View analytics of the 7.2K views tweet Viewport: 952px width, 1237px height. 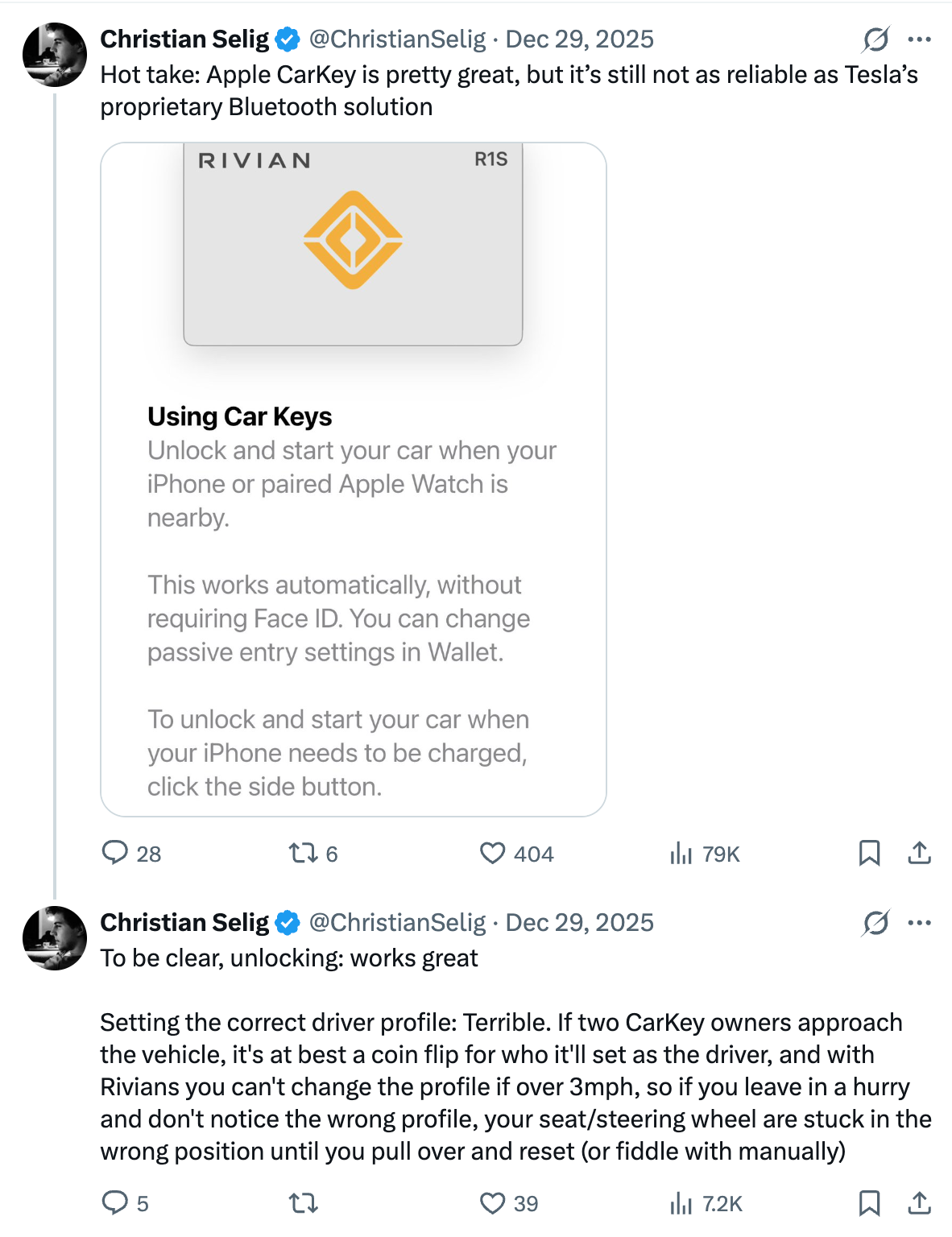706,1202
